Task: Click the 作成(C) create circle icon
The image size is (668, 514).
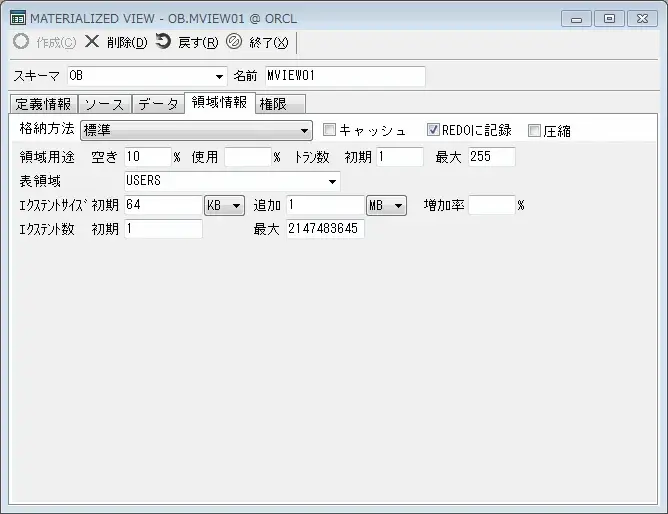Action: click(x=21, y=42)
